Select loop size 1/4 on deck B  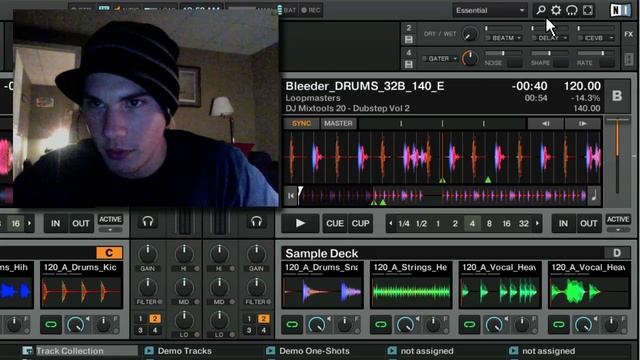point(404,224)
